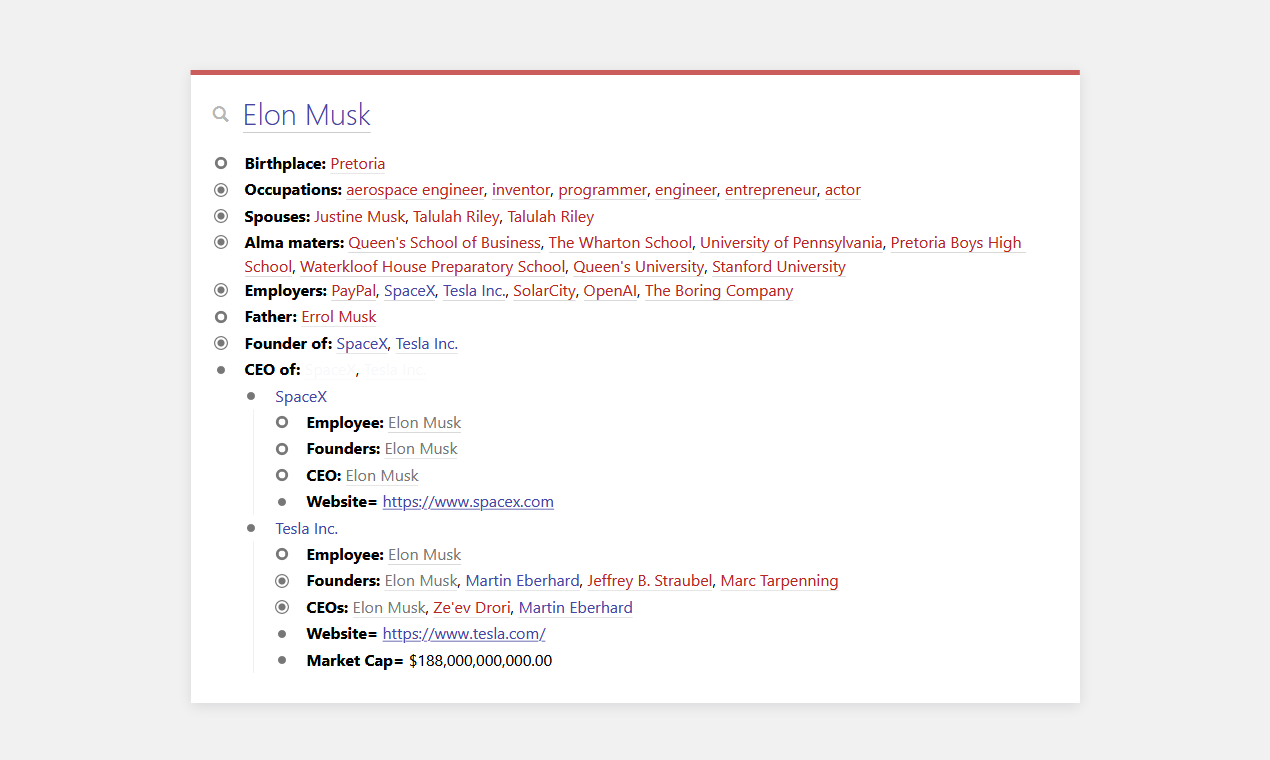Open the Tesla Inc. sub-item under CEO of

pos(307,529)
